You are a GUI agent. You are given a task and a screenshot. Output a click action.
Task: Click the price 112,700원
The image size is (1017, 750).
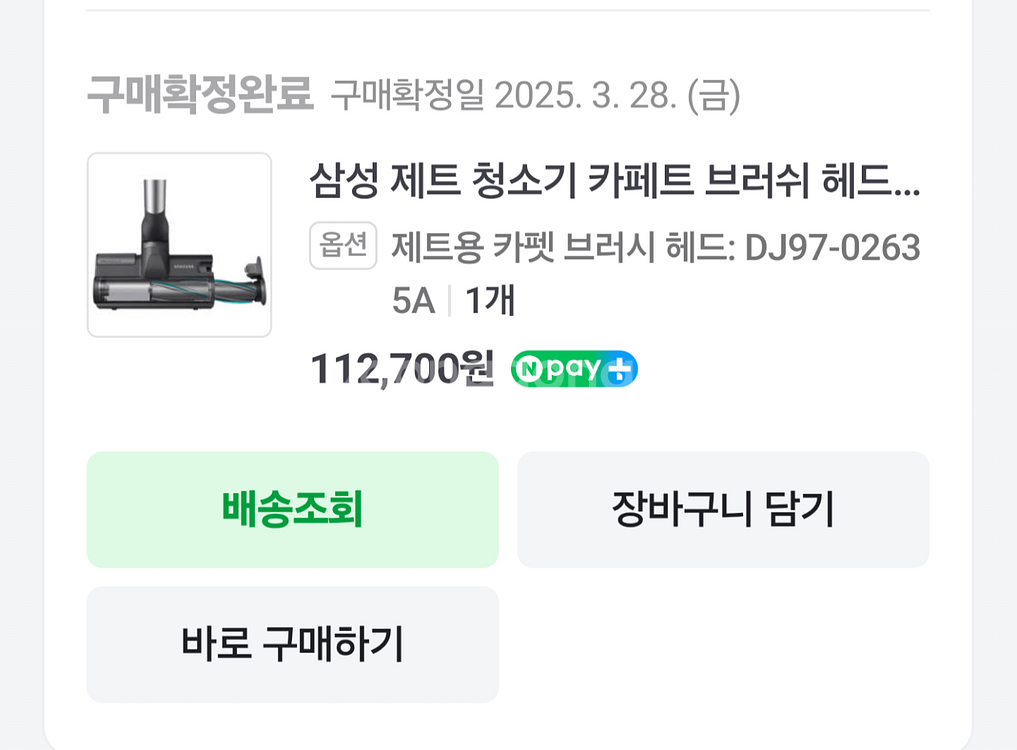(398, 368)
